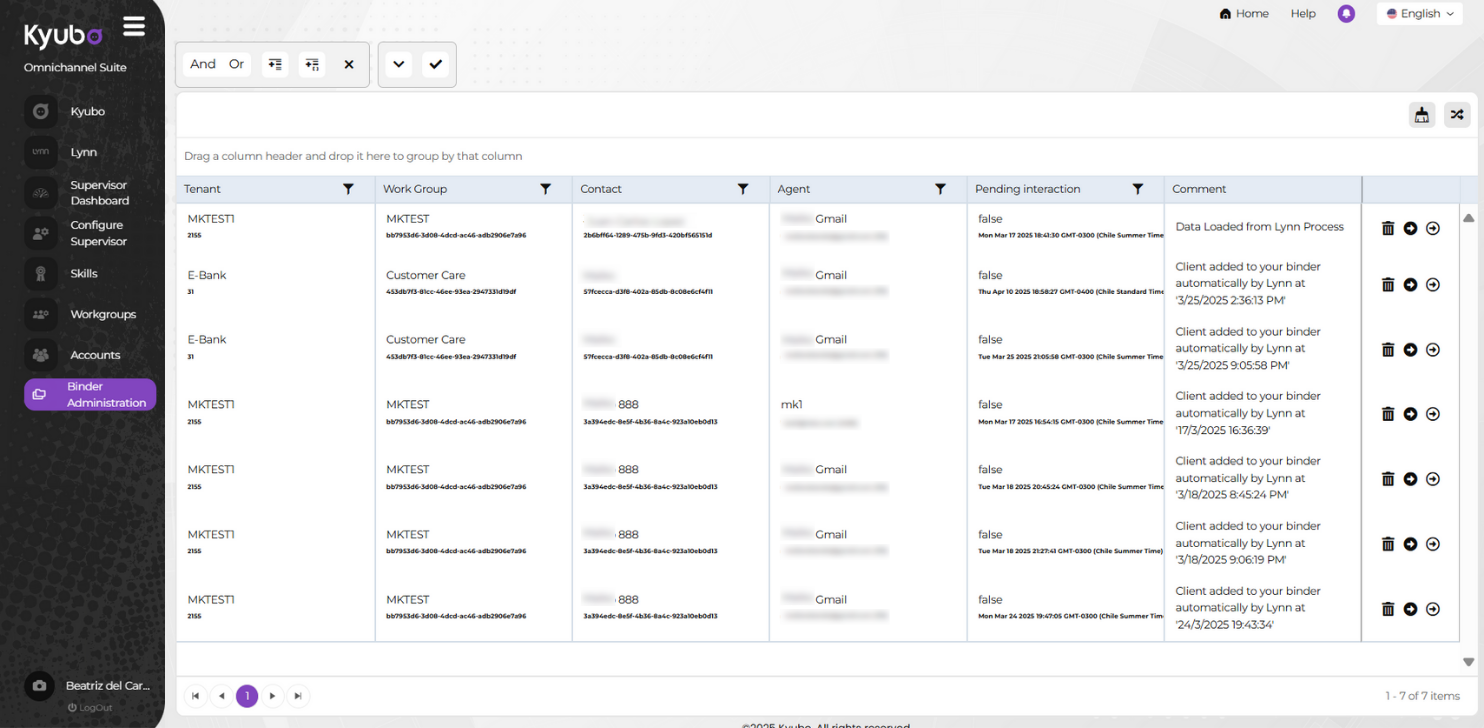Open the hamburger menu next to Kyubo logo
1484x728 pixels.
134,27
